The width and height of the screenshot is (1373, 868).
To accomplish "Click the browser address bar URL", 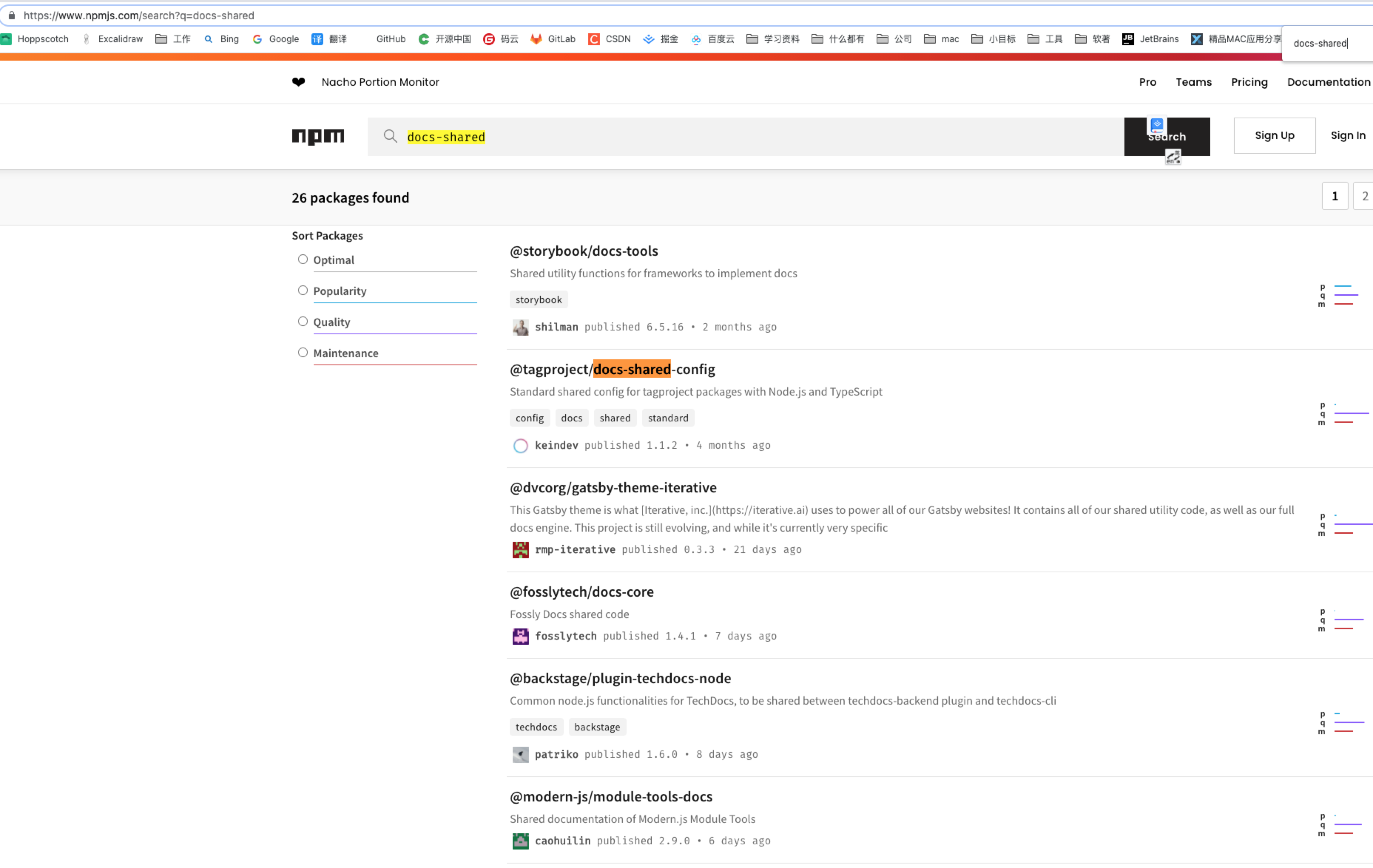I will pos(139,16).
